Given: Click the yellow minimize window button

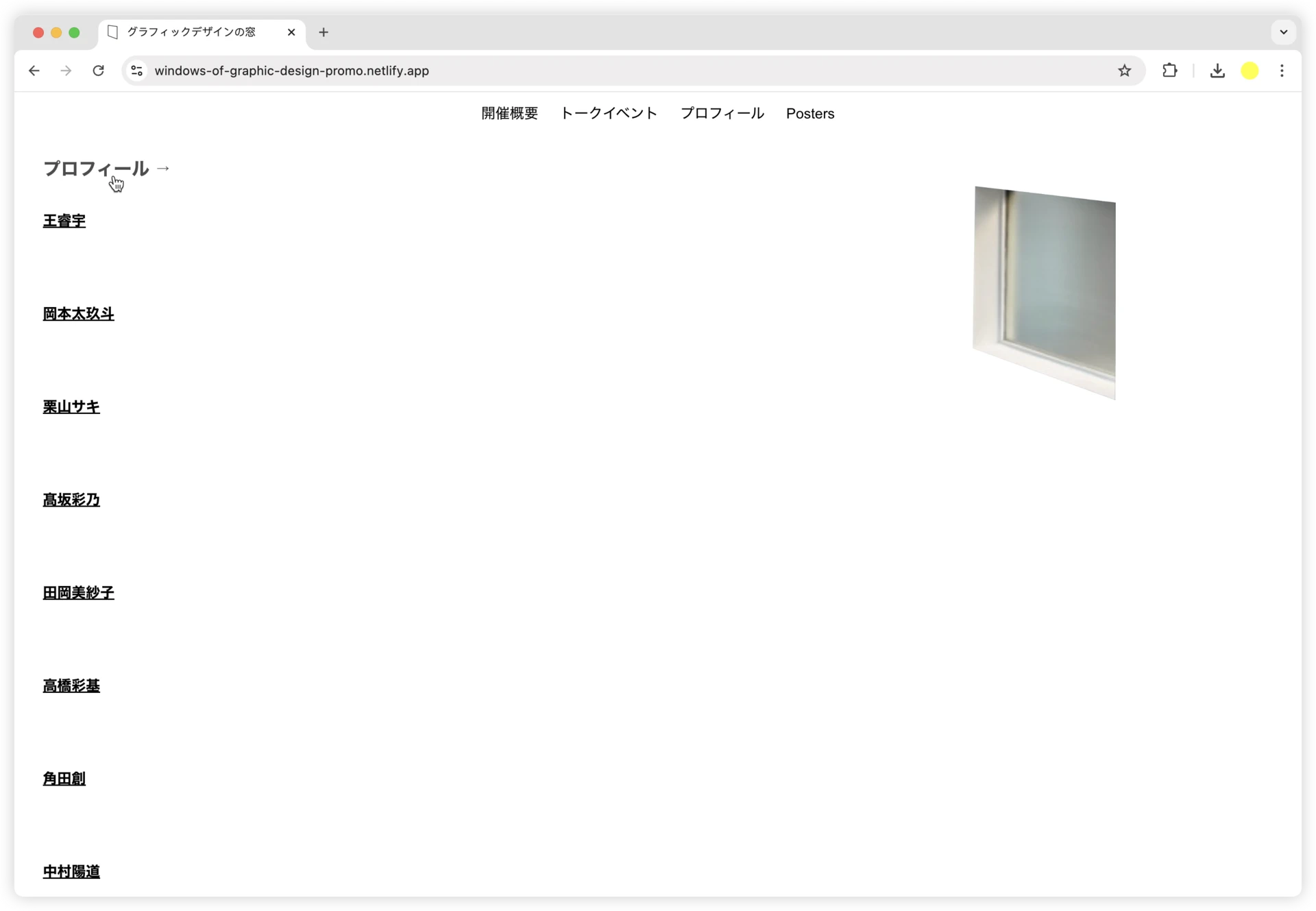Looking at the screenshot, I should [56, 32].
